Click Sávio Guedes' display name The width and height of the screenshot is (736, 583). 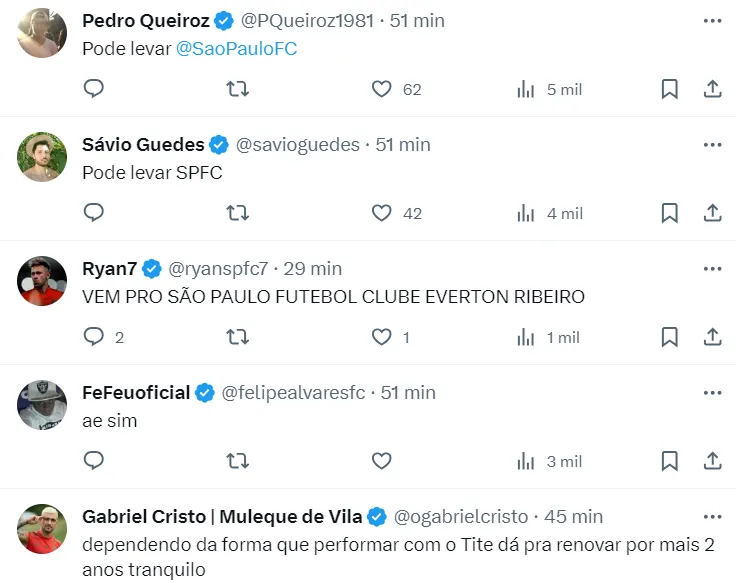click(x=143, y=145)
